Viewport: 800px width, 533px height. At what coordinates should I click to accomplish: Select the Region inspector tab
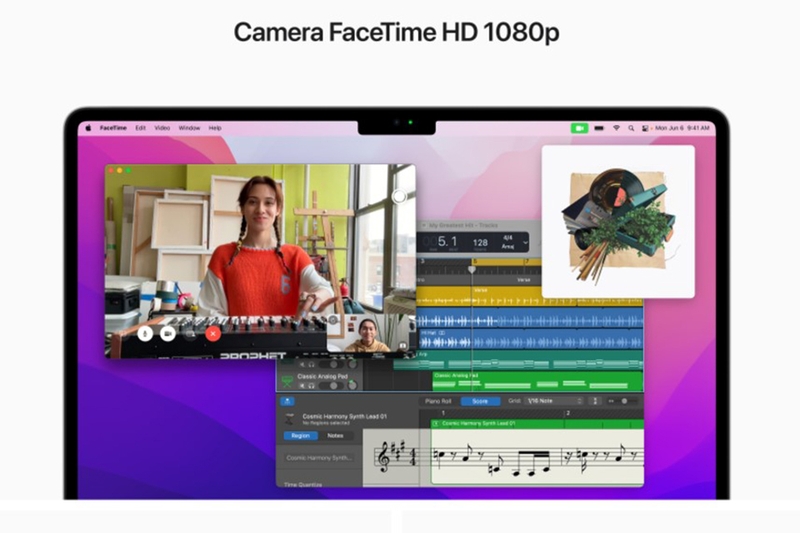coord(301,436)
